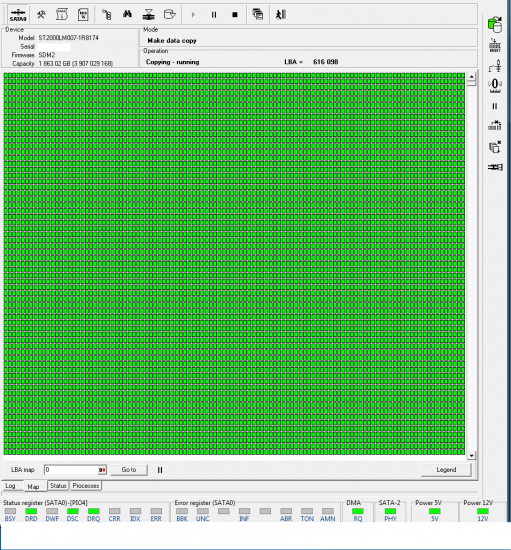
Task: Click the pause icon in right sidebar
Action: click(x=495, y=106)
